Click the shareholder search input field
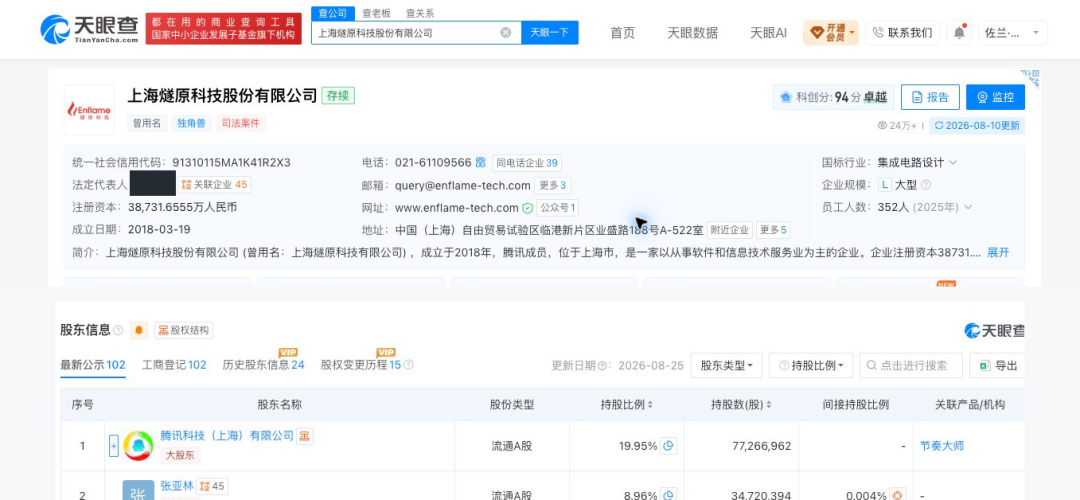 tap(911, 366)
